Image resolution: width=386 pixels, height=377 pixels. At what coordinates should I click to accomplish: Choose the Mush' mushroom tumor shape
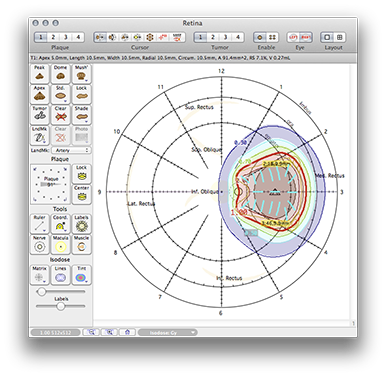(81, 74)
